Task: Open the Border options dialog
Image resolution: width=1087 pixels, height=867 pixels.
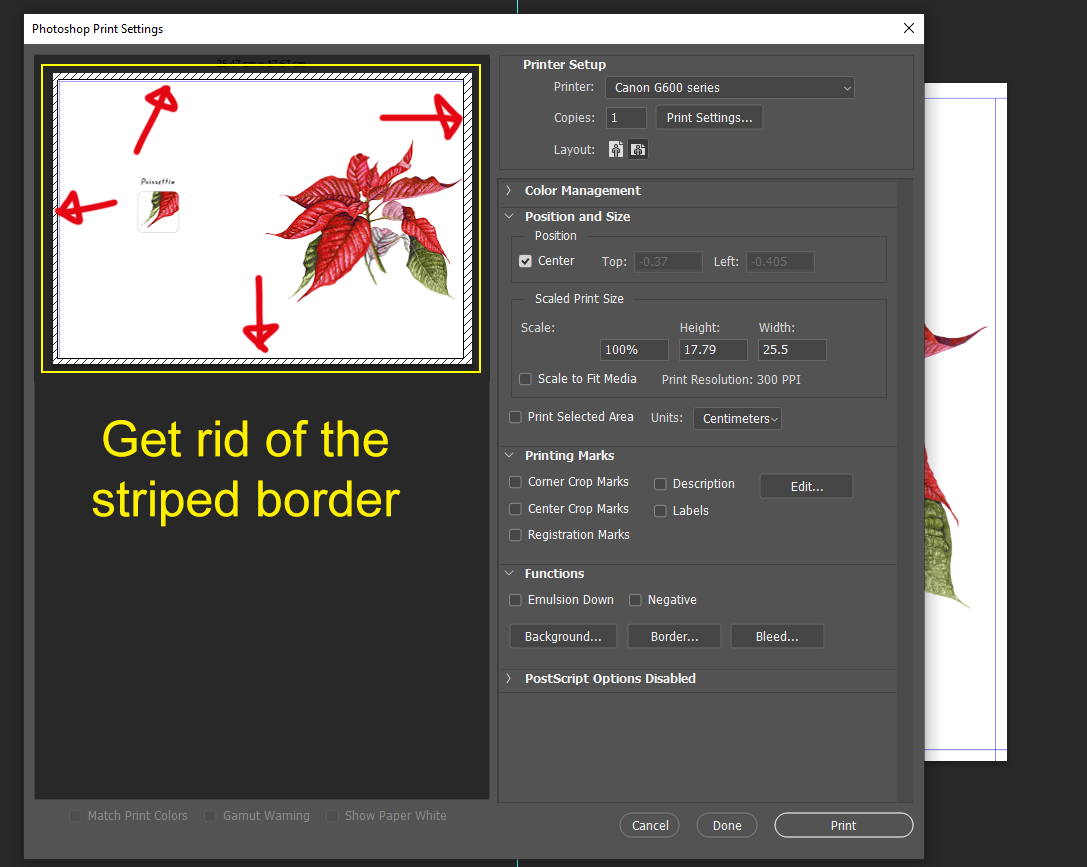Action: point(673,636)
